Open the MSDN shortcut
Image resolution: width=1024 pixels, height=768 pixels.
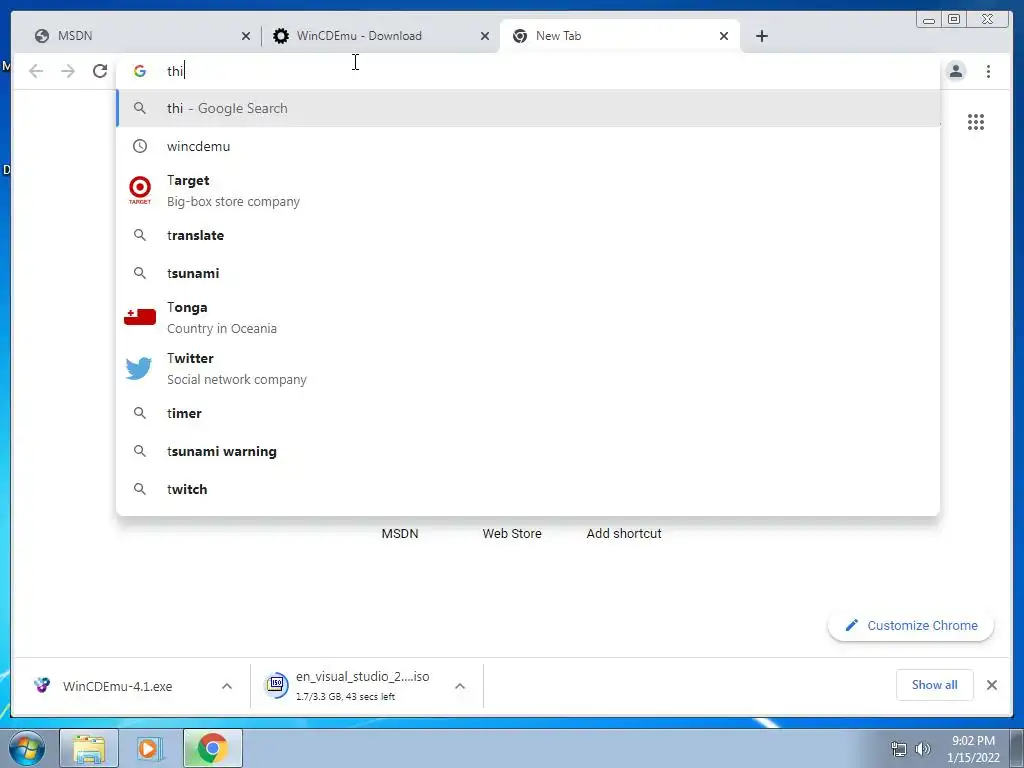tap(400, 534)
